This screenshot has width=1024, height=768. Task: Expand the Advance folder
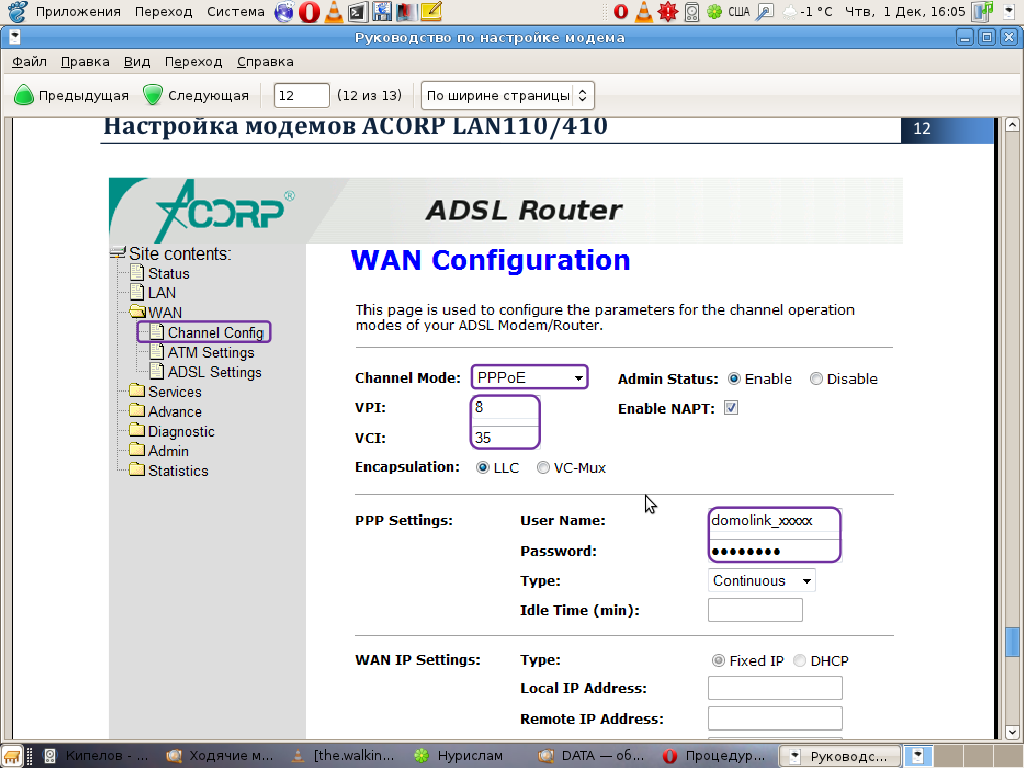[137, 410]
